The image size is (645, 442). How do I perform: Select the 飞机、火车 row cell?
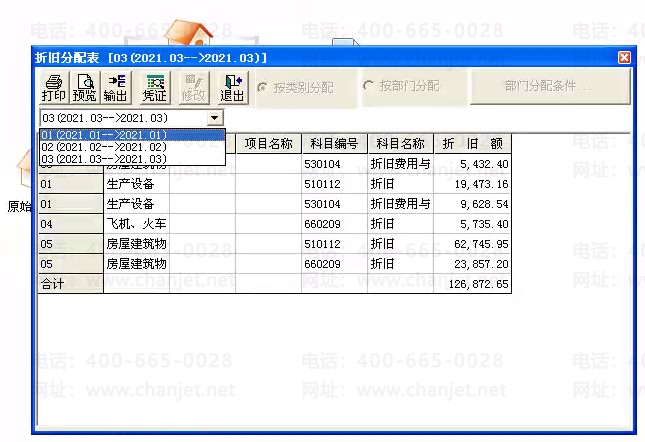(x=136, y=224)
